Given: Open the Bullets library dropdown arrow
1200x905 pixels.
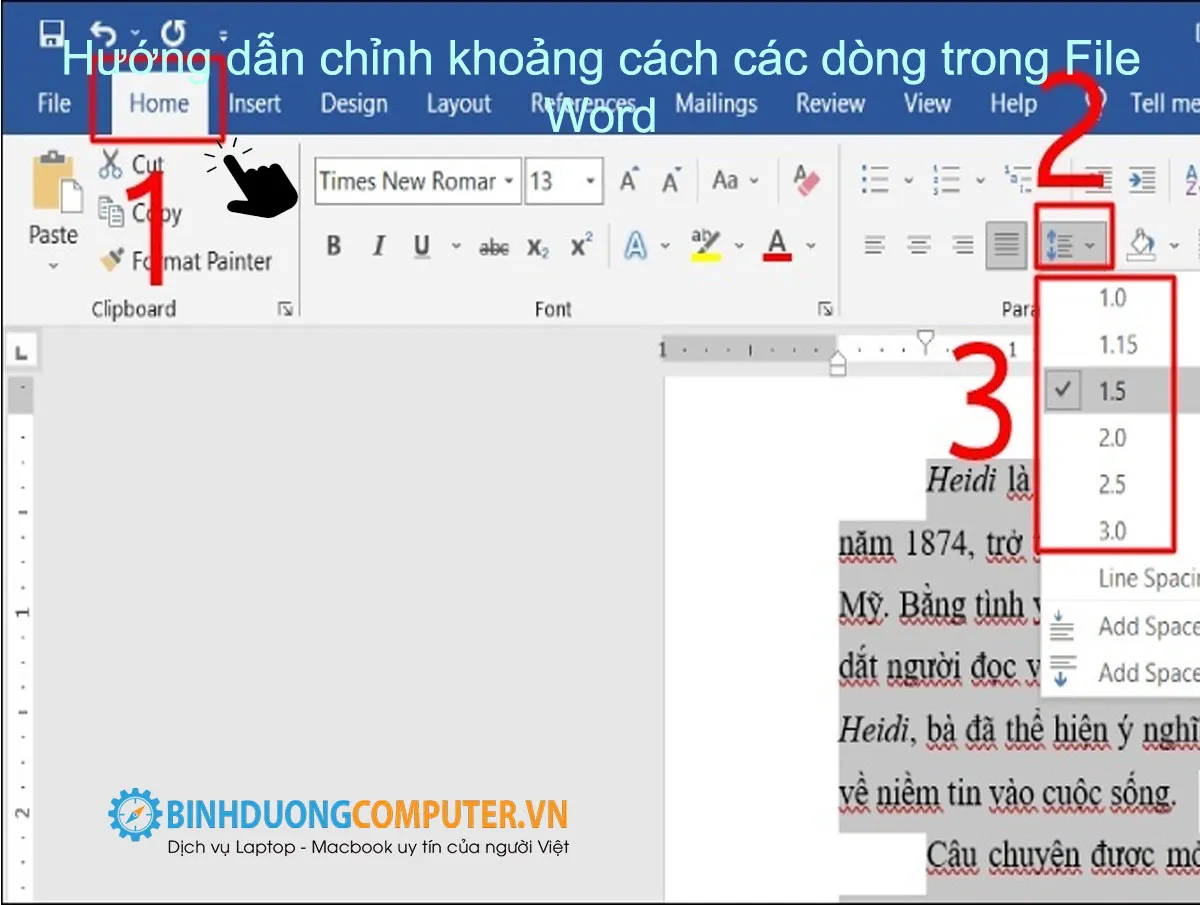Looking at the screenshot, I should 908,181.
